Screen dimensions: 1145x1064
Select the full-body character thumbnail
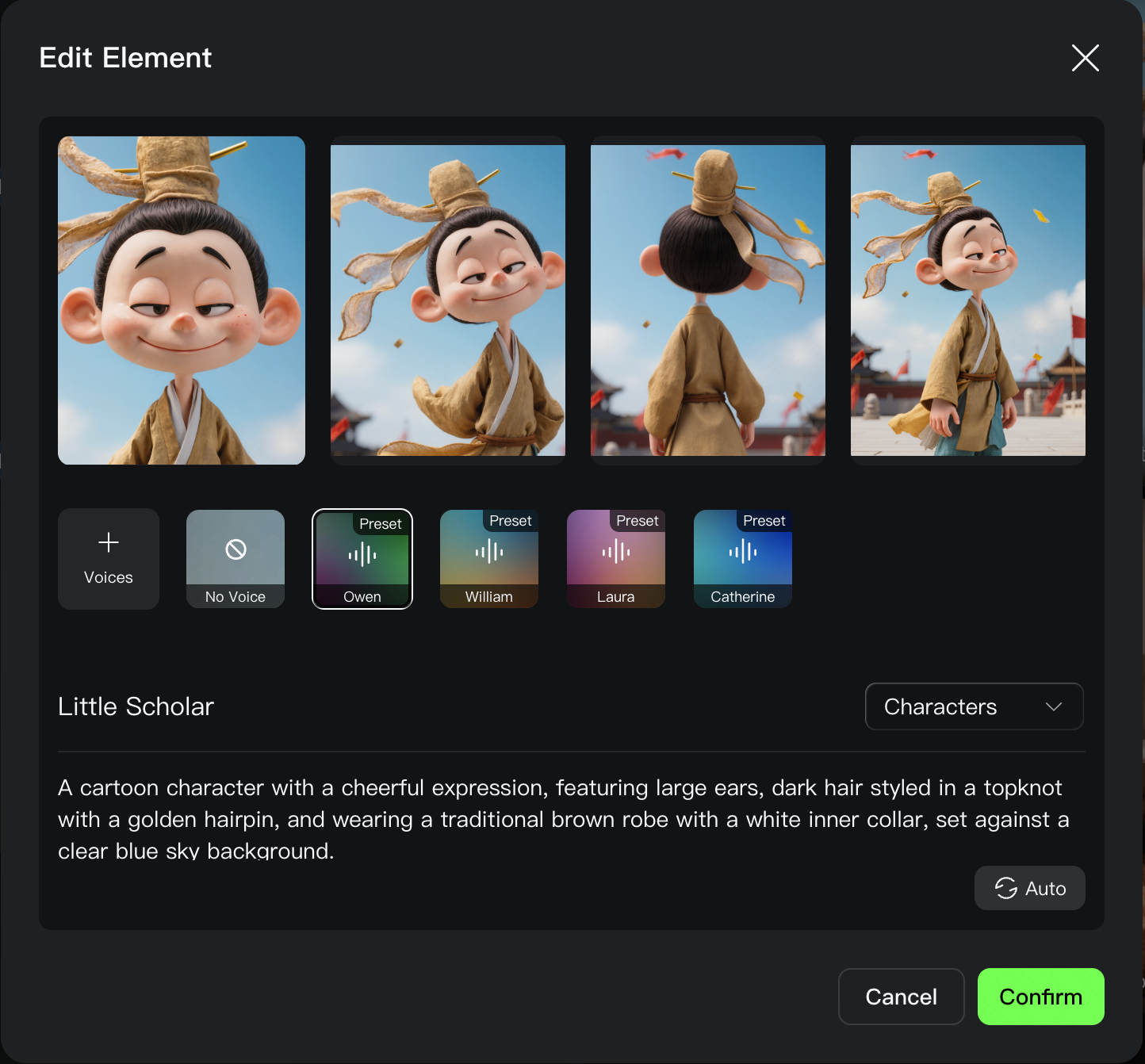(968, 300)
